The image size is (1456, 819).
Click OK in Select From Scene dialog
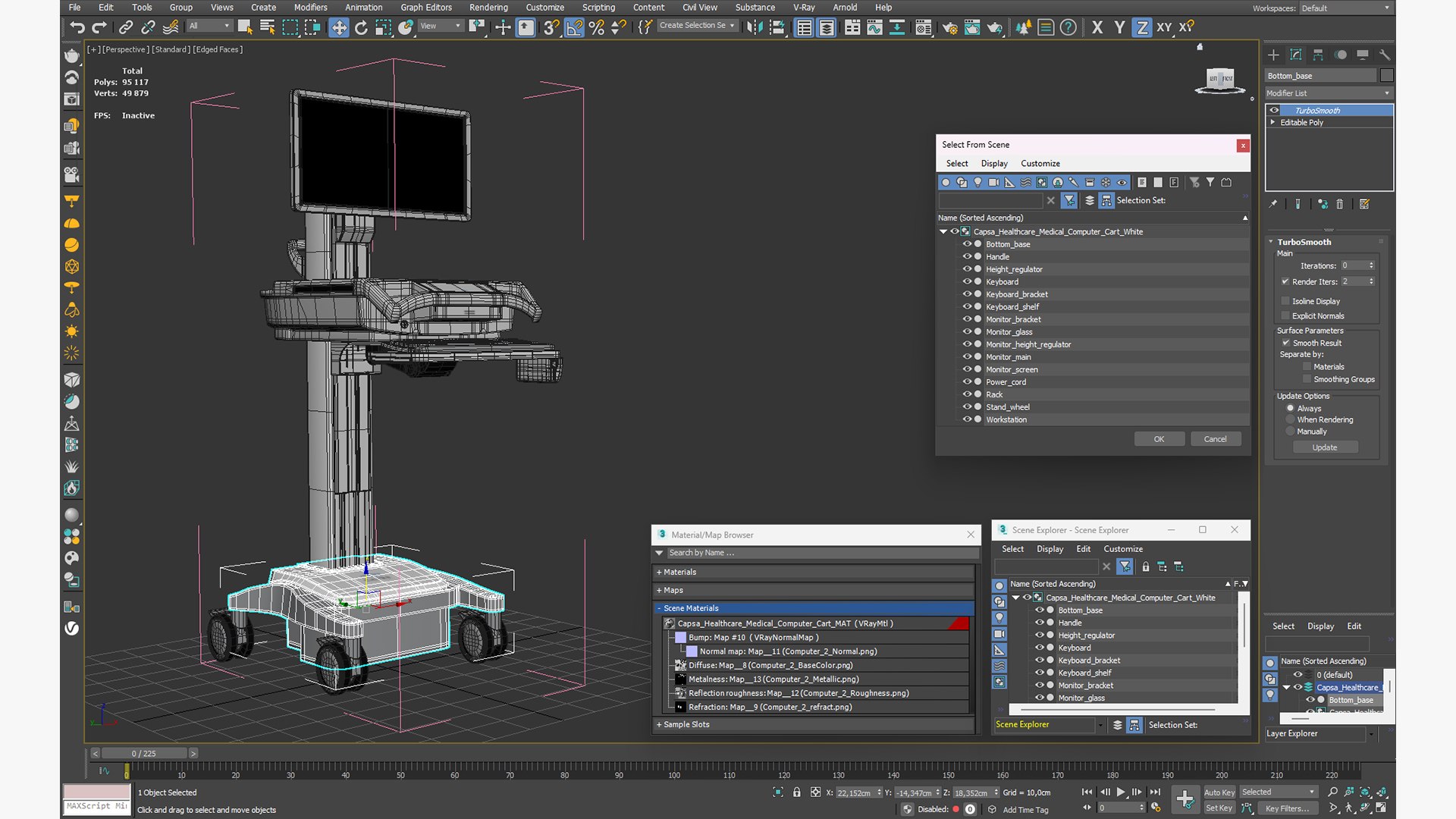(1159, 439)
